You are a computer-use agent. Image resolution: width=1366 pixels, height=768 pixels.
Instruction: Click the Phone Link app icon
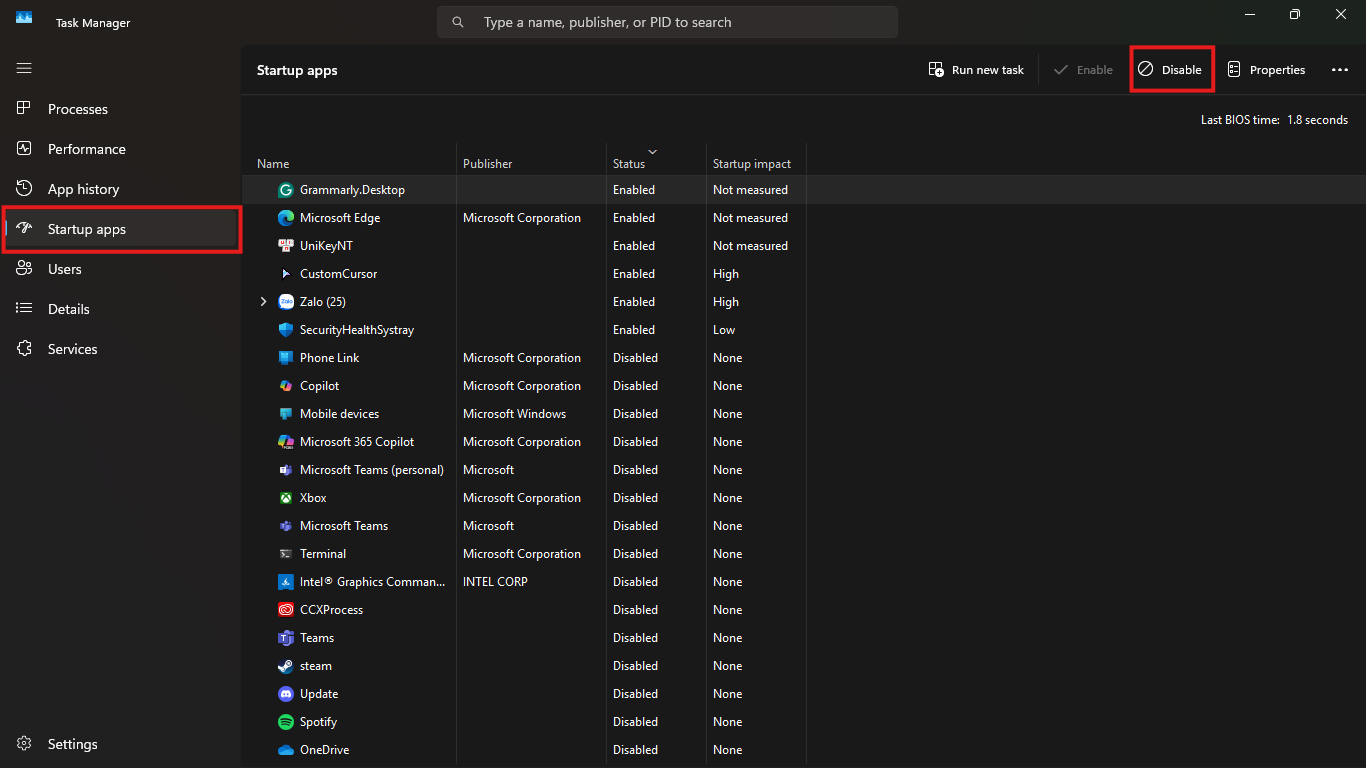pyautogui.click(x=285, y=358)
